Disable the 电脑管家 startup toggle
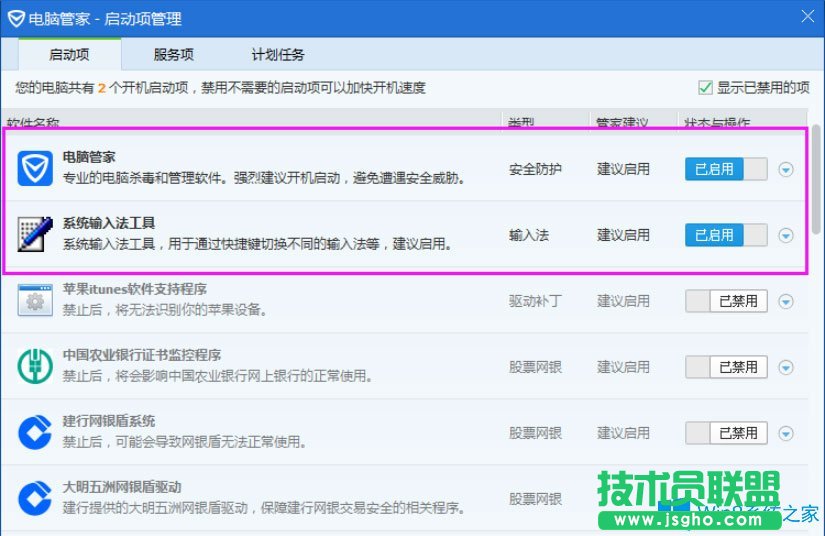 (x=726, y=169)
